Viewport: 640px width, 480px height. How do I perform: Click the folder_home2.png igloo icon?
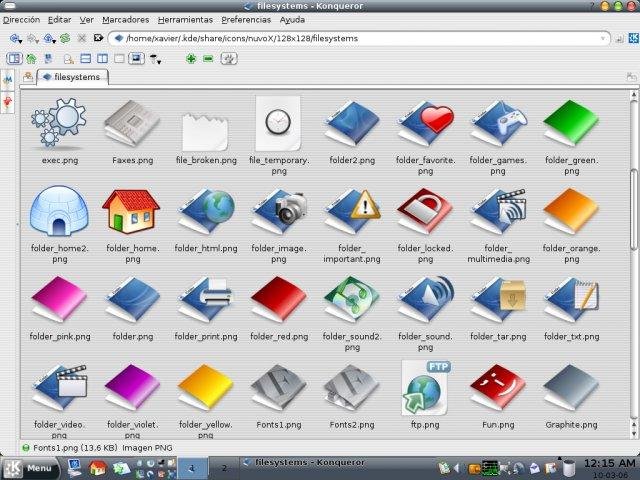pyautogui.click(x=58, y=211)
